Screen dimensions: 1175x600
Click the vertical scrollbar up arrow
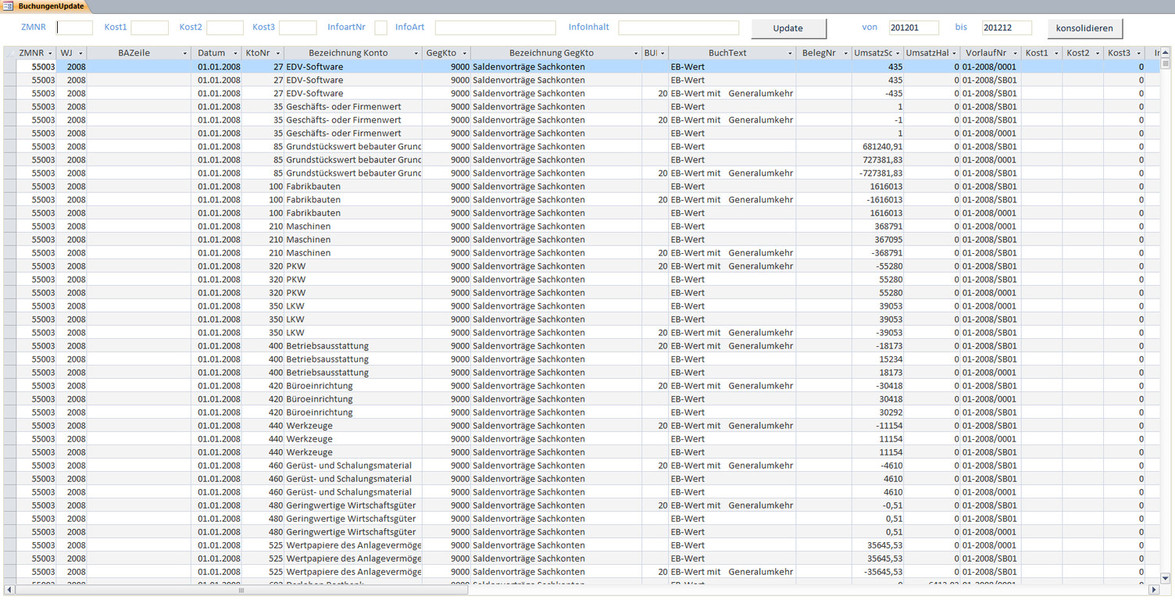click(x=1165, y=52)
